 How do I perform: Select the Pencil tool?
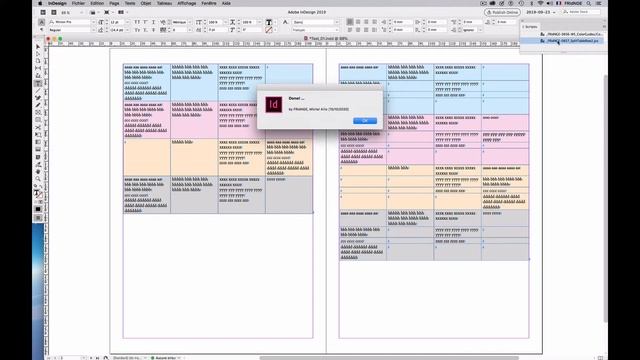point(38,105)
